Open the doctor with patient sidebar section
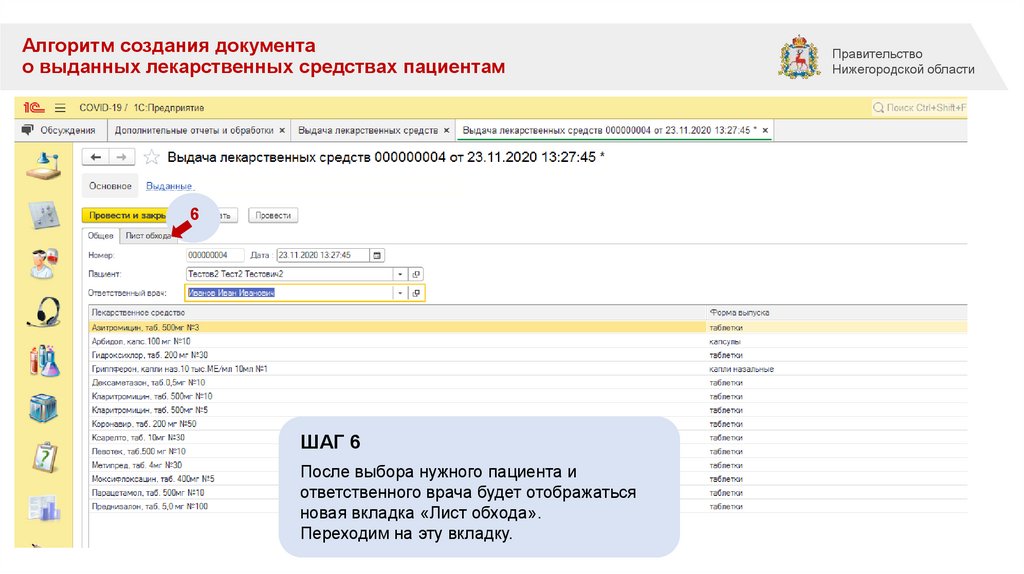This screenshot has width=1024, height=574. pyautogui.click(x=45, y=263)
